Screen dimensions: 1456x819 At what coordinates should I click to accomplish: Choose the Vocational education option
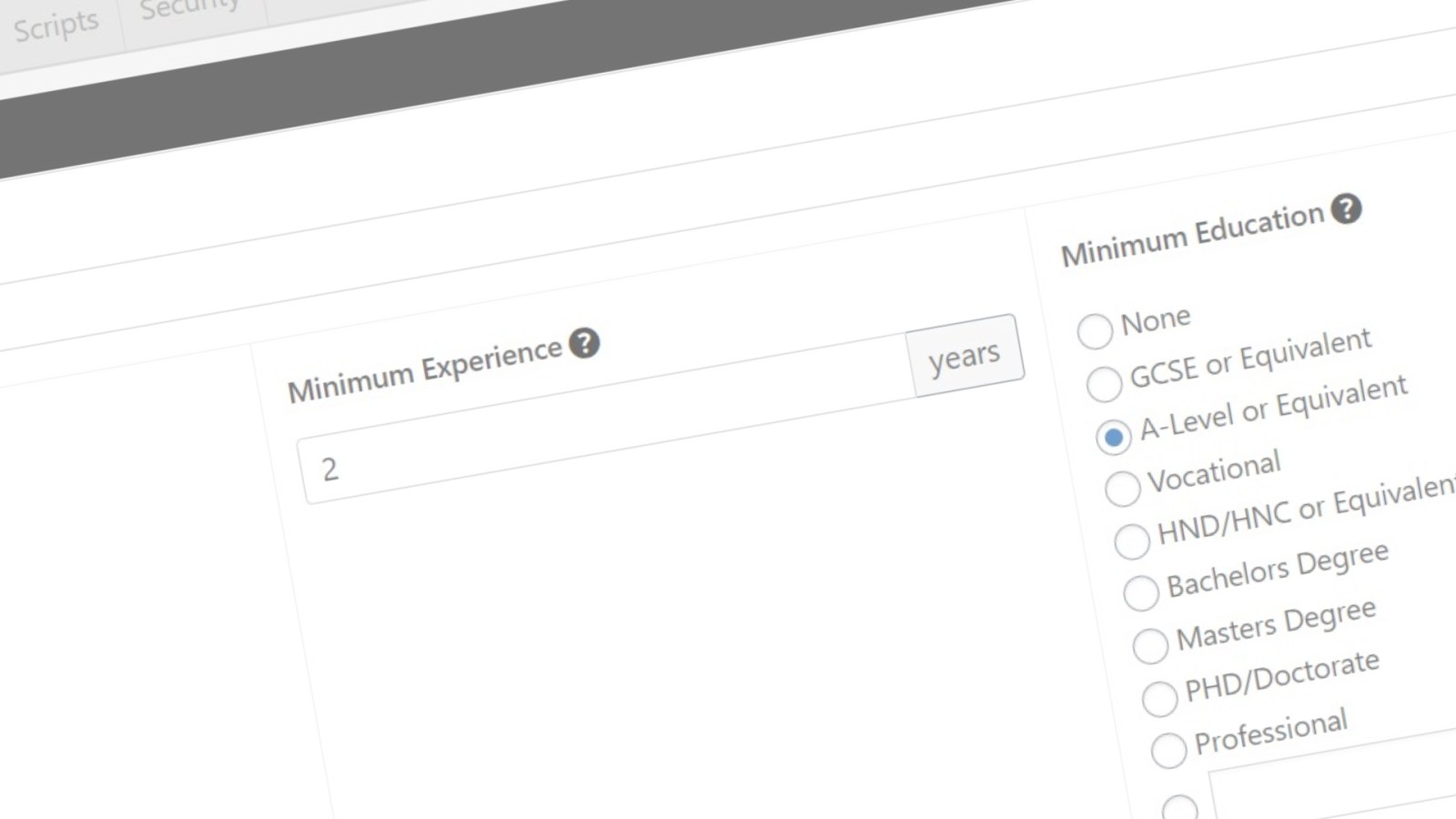[1122, 489]
